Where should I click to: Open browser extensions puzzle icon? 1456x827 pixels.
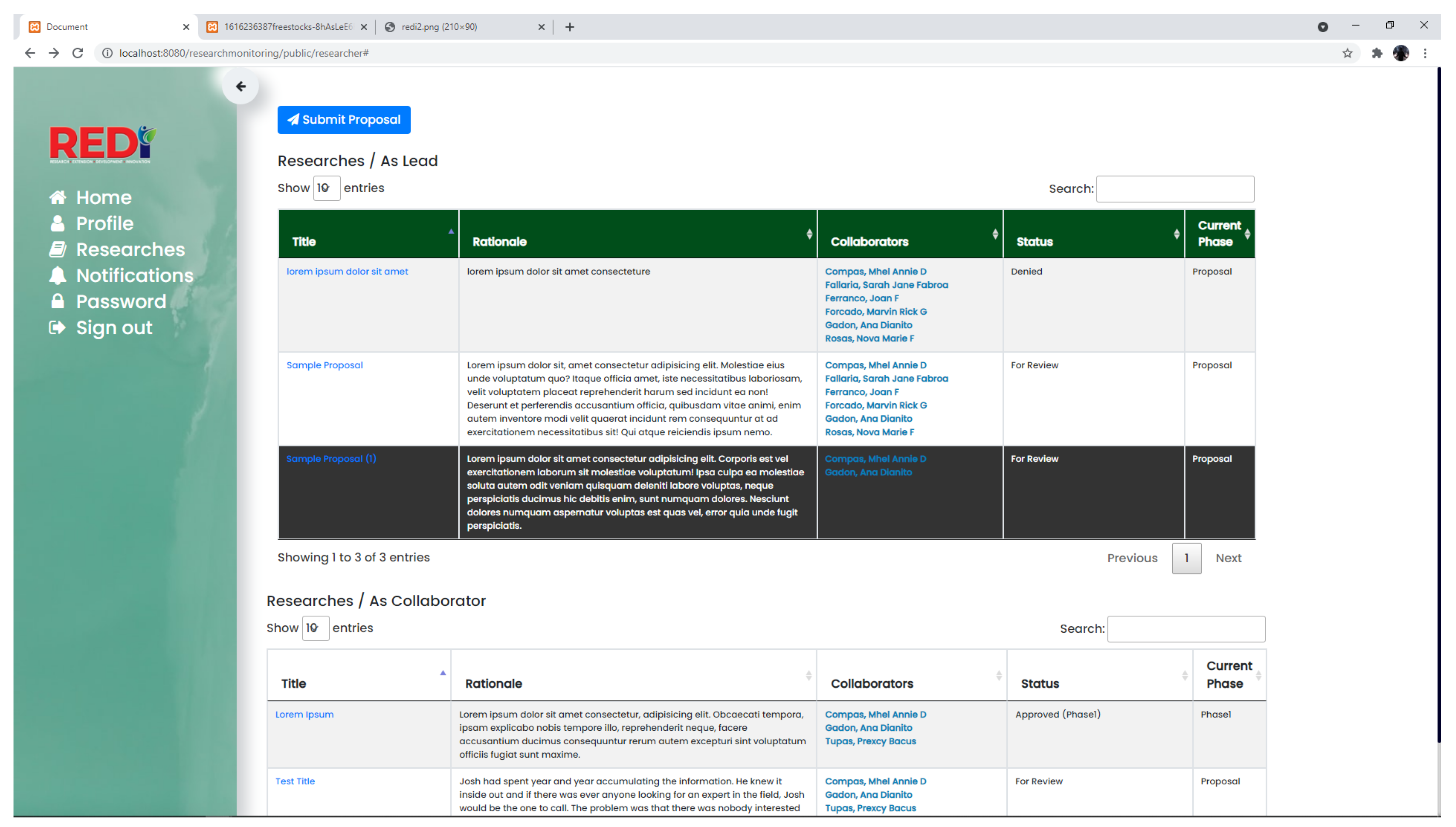[1376, 53]
